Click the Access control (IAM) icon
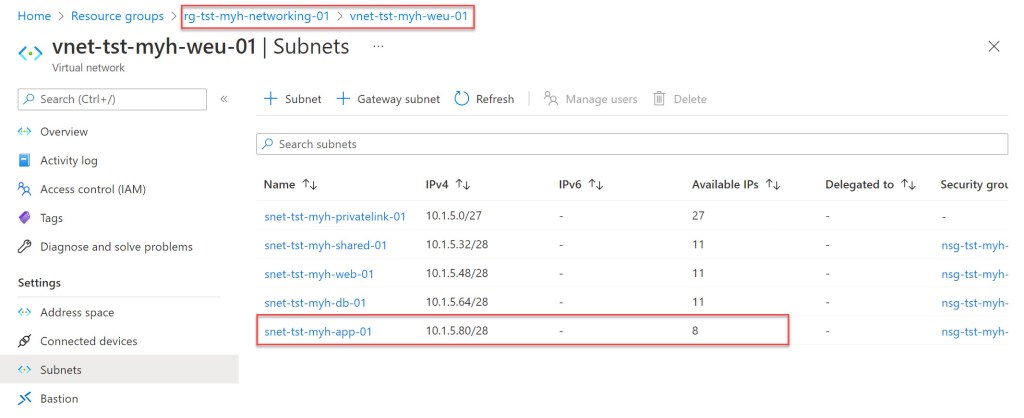The image size is (1024, 418). (x=25, y=189)
